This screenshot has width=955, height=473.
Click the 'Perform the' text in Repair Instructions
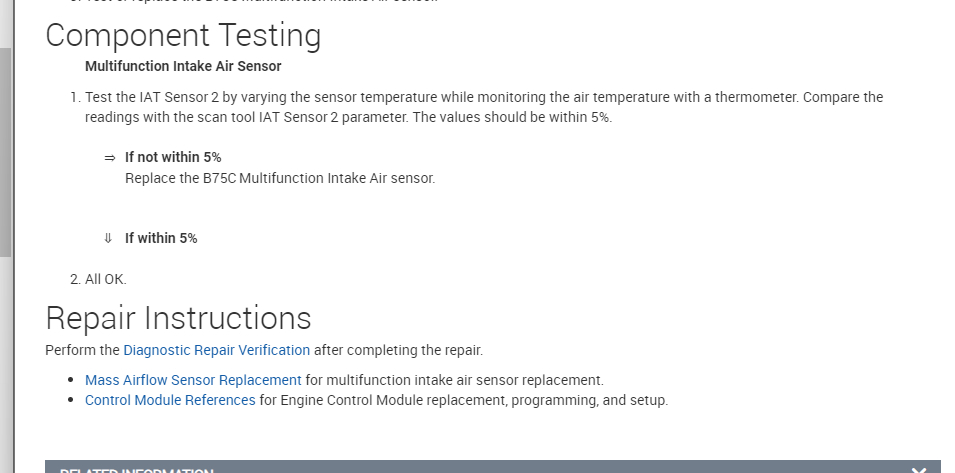(82, 350)
